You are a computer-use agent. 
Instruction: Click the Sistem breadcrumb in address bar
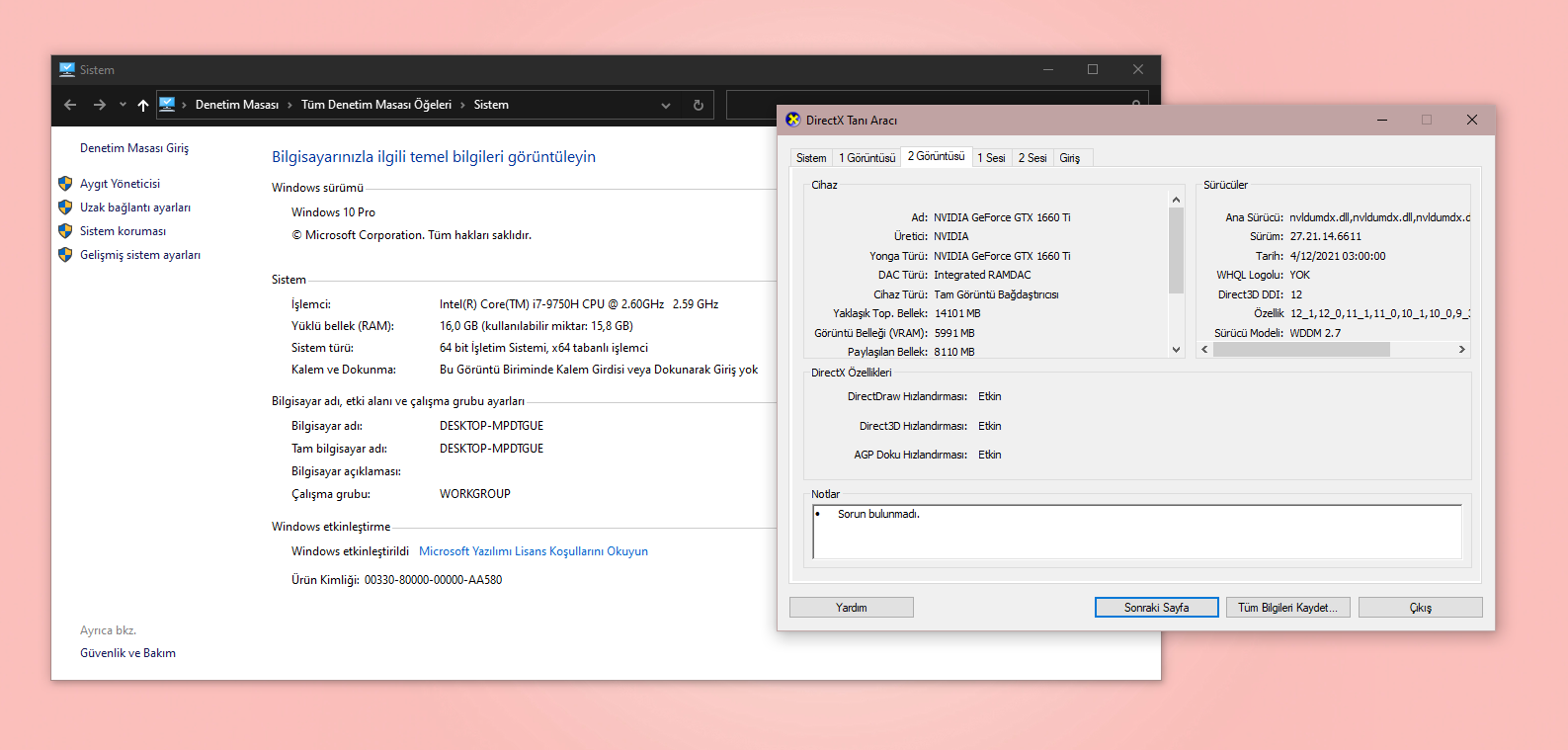[491, 105]
